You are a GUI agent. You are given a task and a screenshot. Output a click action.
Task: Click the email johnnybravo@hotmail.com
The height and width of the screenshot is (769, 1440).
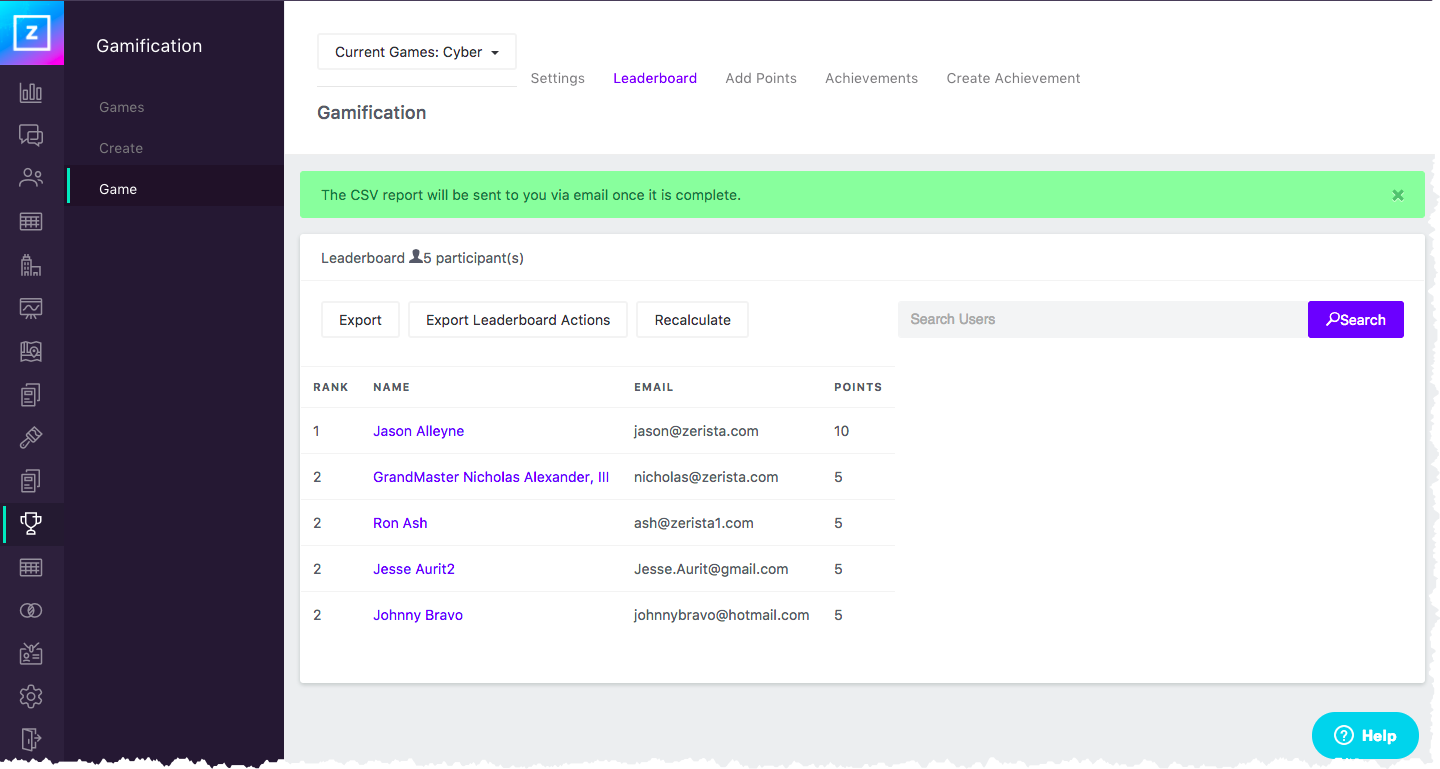[x=722, y=615]
